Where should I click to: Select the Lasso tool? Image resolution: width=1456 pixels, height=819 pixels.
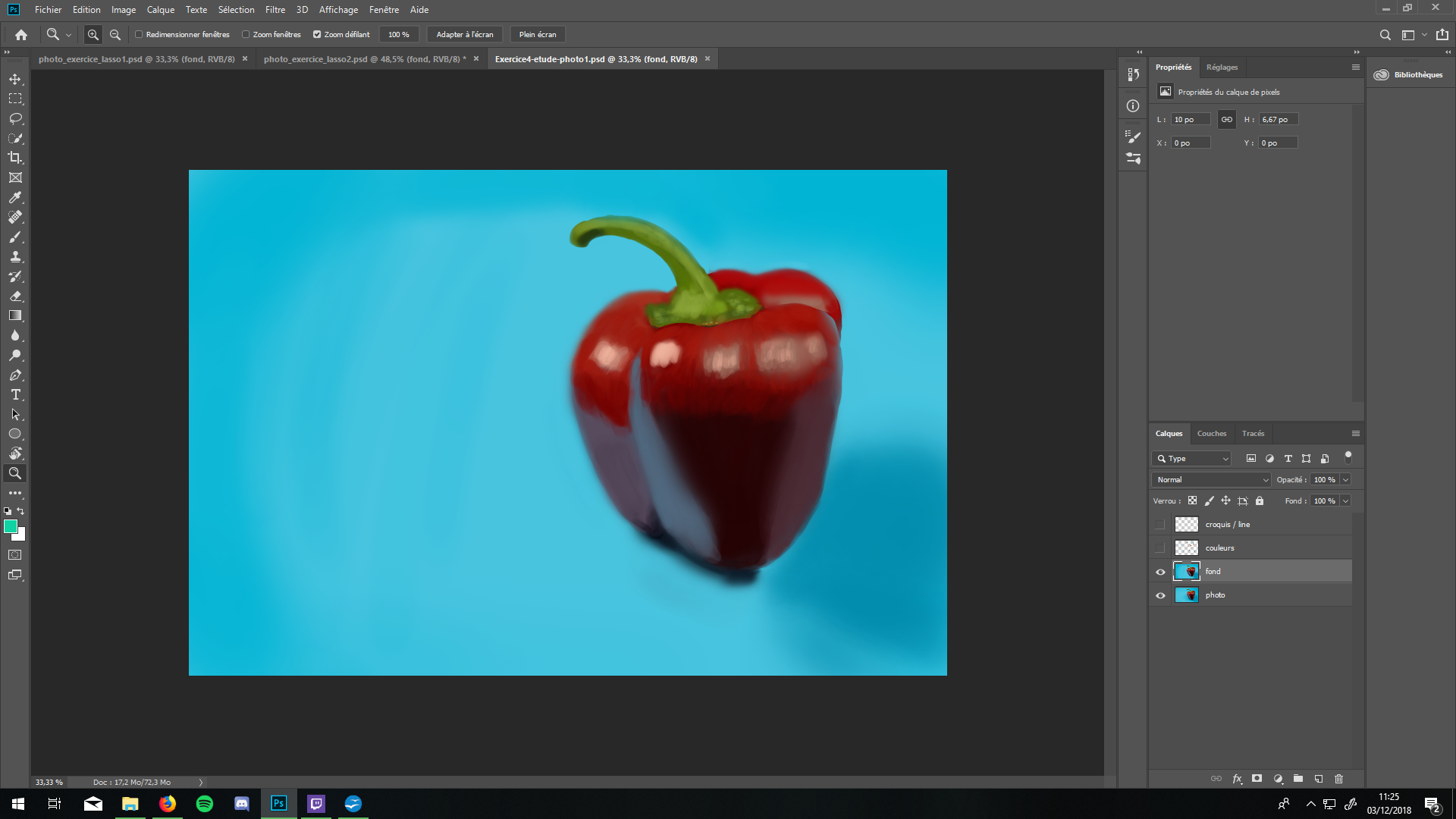point(15,118)
